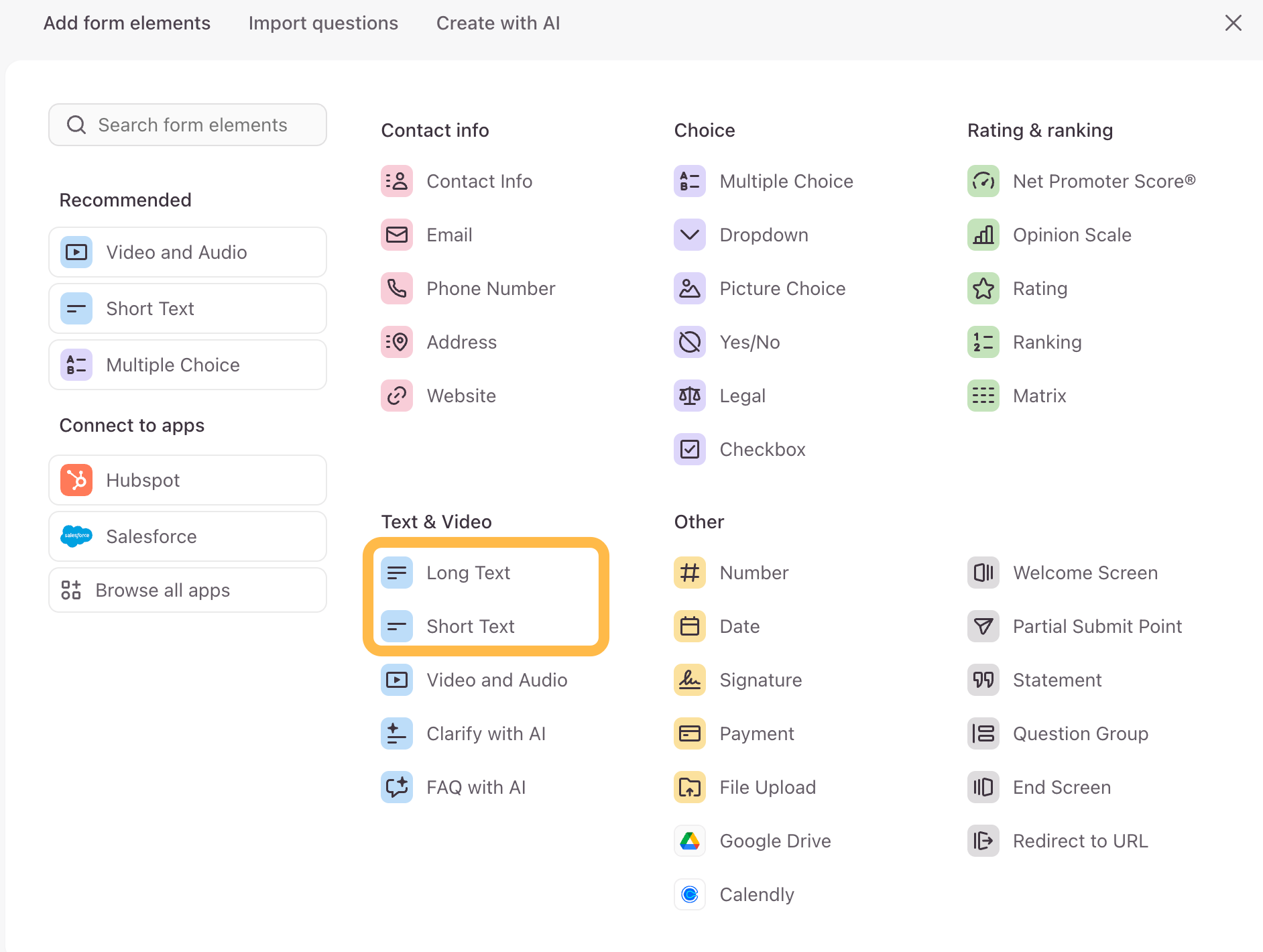Add a Yes/No question element

(x=749, y=342)
